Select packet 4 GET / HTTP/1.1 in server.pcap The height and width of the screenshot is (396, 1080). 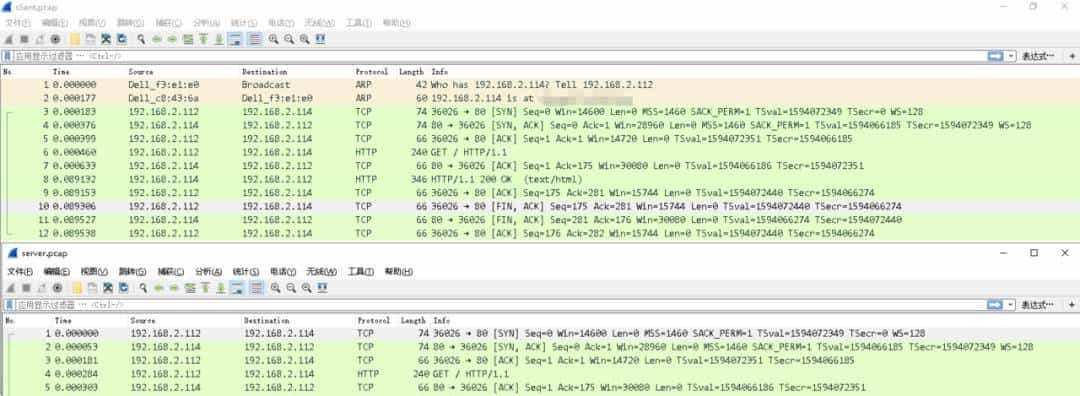pos(540,374)
